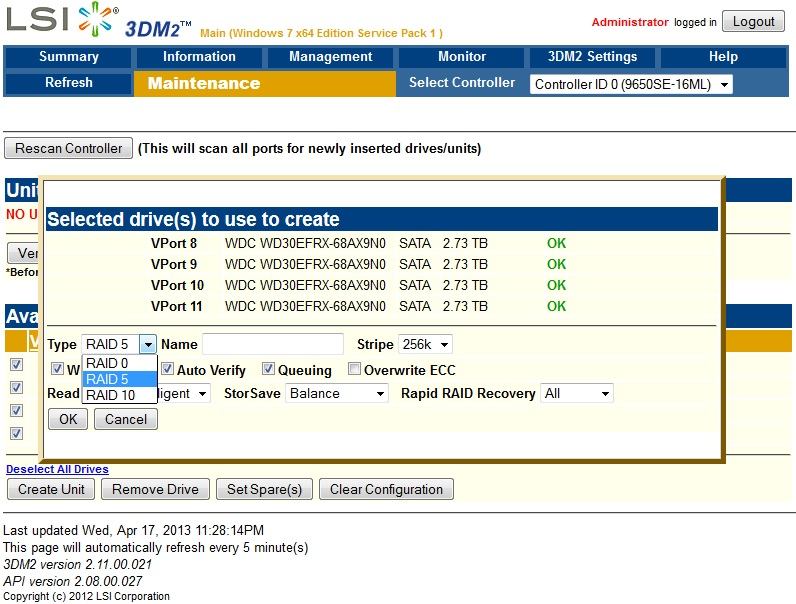This screenshot has height=604, width=796.
Task: Open the Rapid RAID Recovery dropdown
Action: pyautogui.click(x=577, y=393)
